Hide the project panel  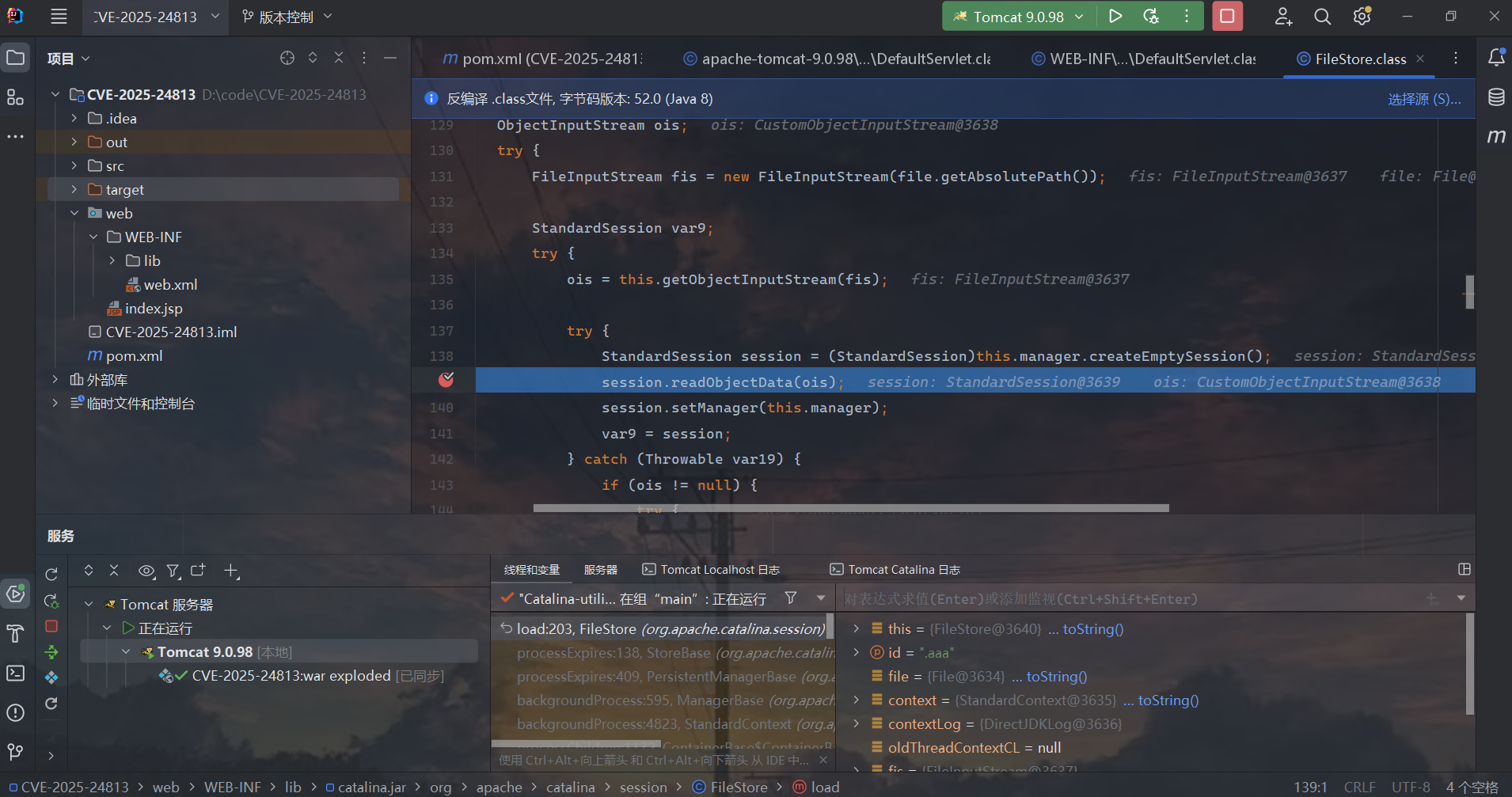tap(390, 58)
